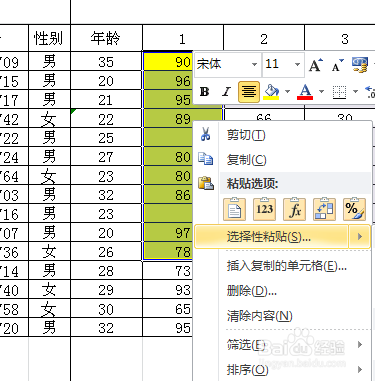The image size is (375, 381).
Task: Choose the Paste Transpose icon
Action: pyautogui.click(x=324, y=209)
